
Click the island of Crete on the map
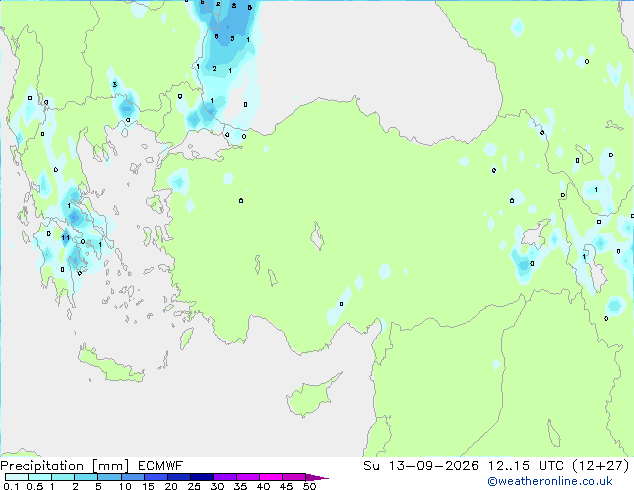click(x=110, y=364)
